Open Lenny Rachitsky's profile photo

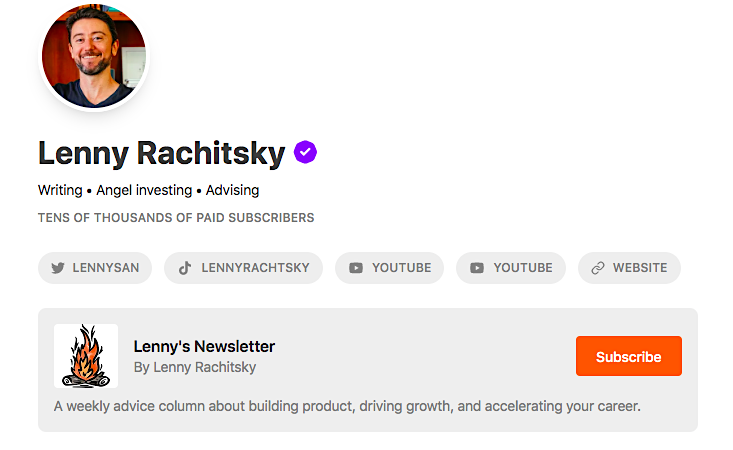[x=94, y=55]
